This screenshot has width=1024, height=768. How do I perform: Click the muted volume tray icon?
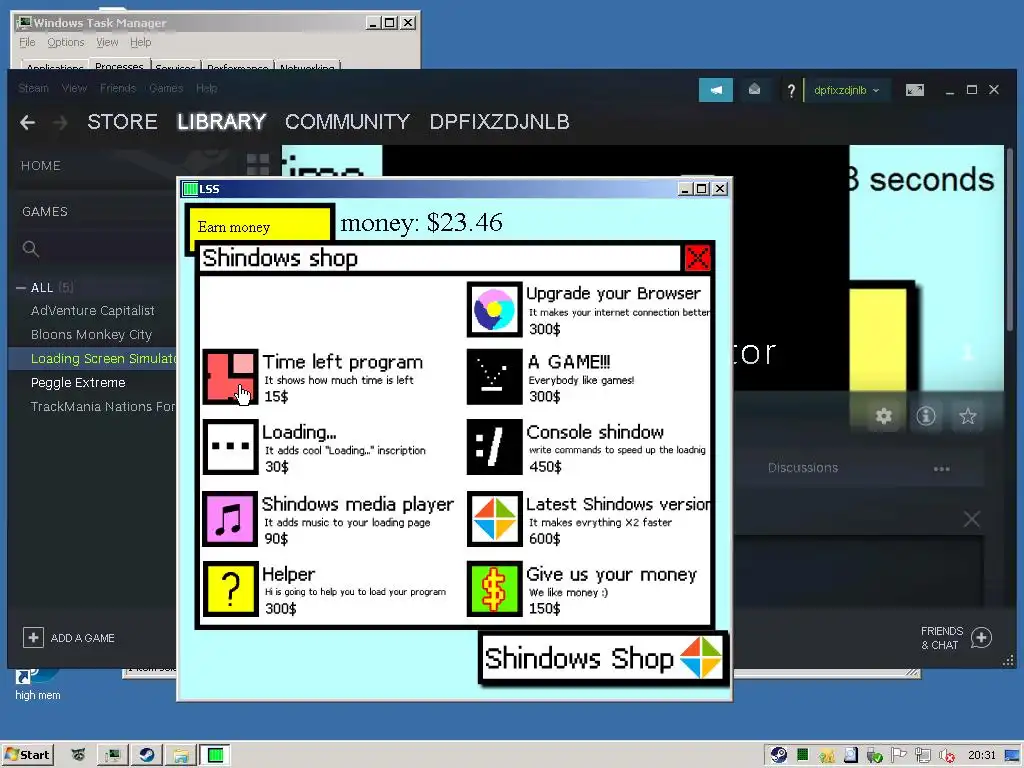946,756
